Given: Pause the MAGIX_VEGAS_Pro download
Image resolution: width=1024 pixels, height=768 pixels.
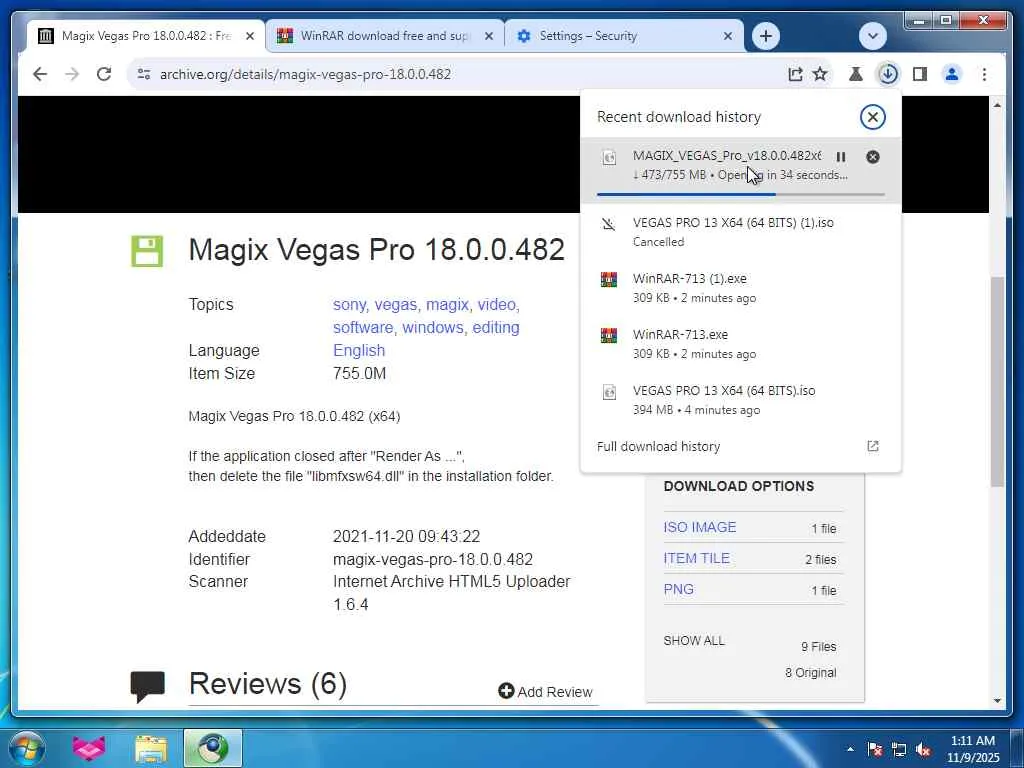Looking at the screenshot, I should (x=841, y=157).
